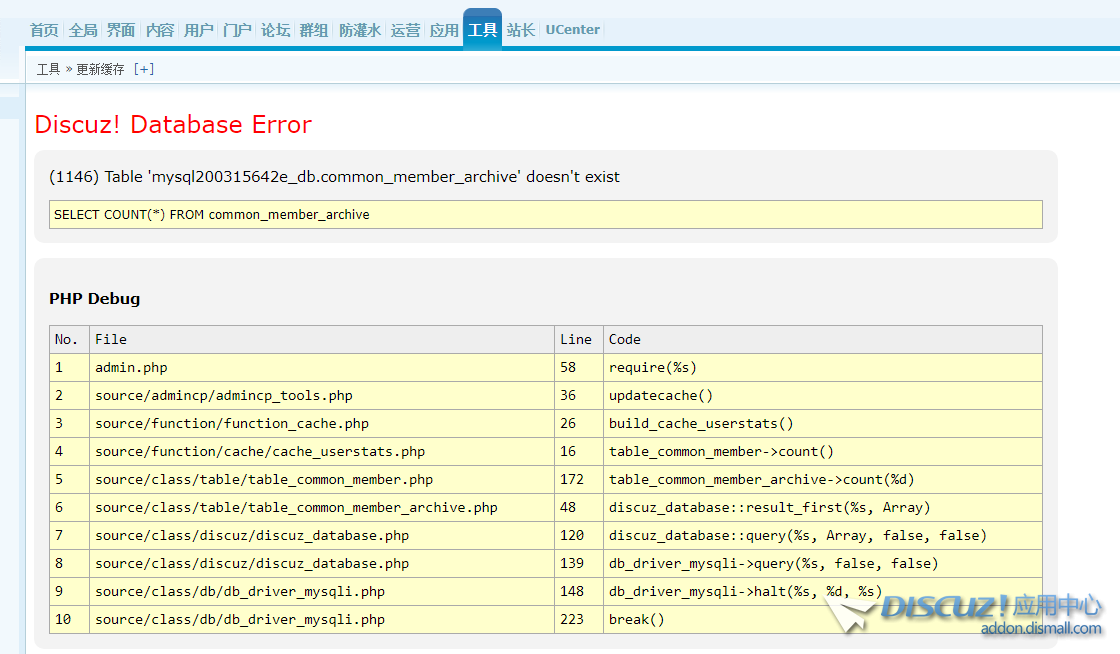Click the 更新缓存 breadcrumb text
This screenshot has height=654, width=1120.
[x=101, y=69]
